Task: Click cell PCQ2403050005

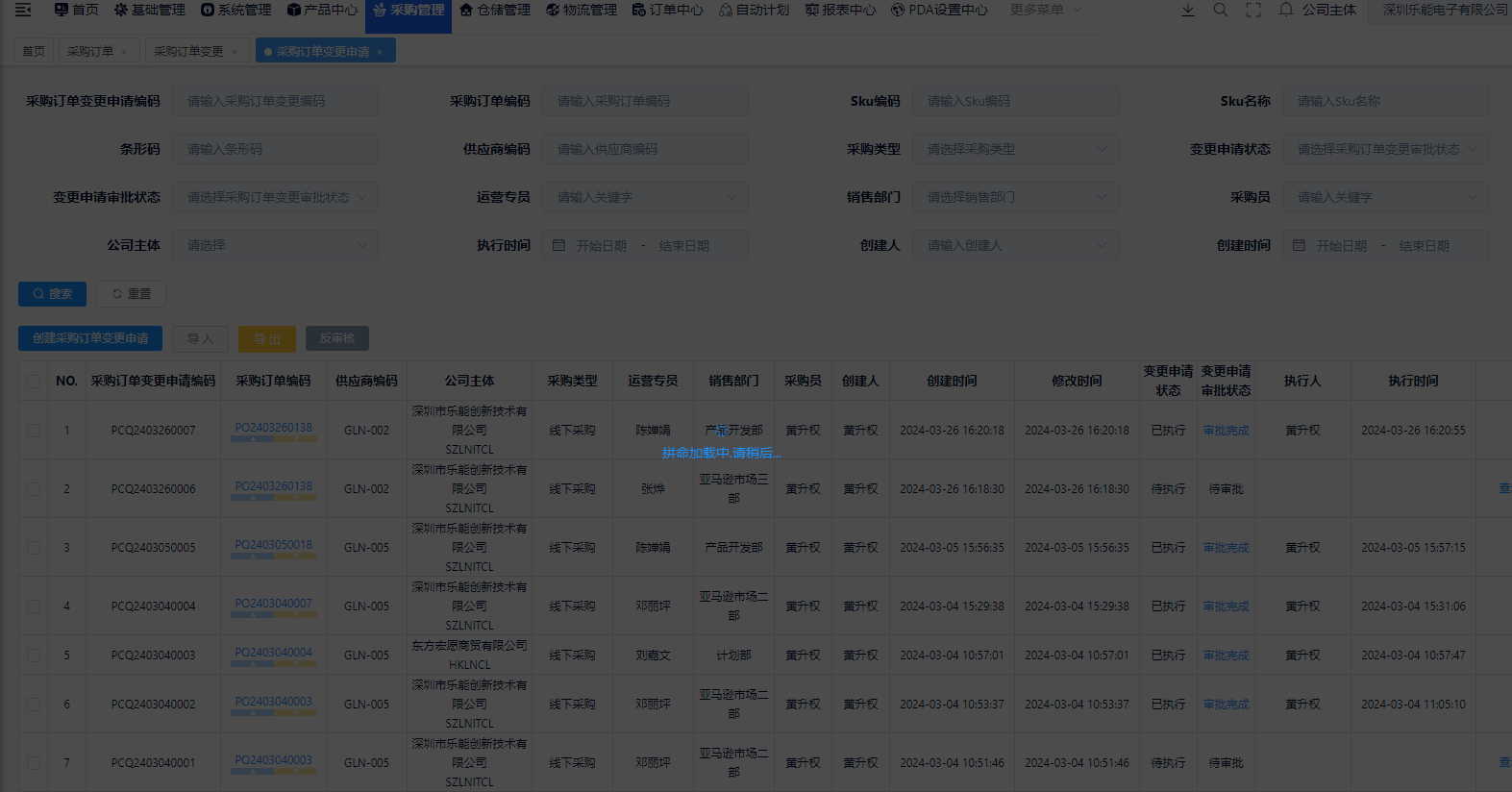Action: [154, 548]
